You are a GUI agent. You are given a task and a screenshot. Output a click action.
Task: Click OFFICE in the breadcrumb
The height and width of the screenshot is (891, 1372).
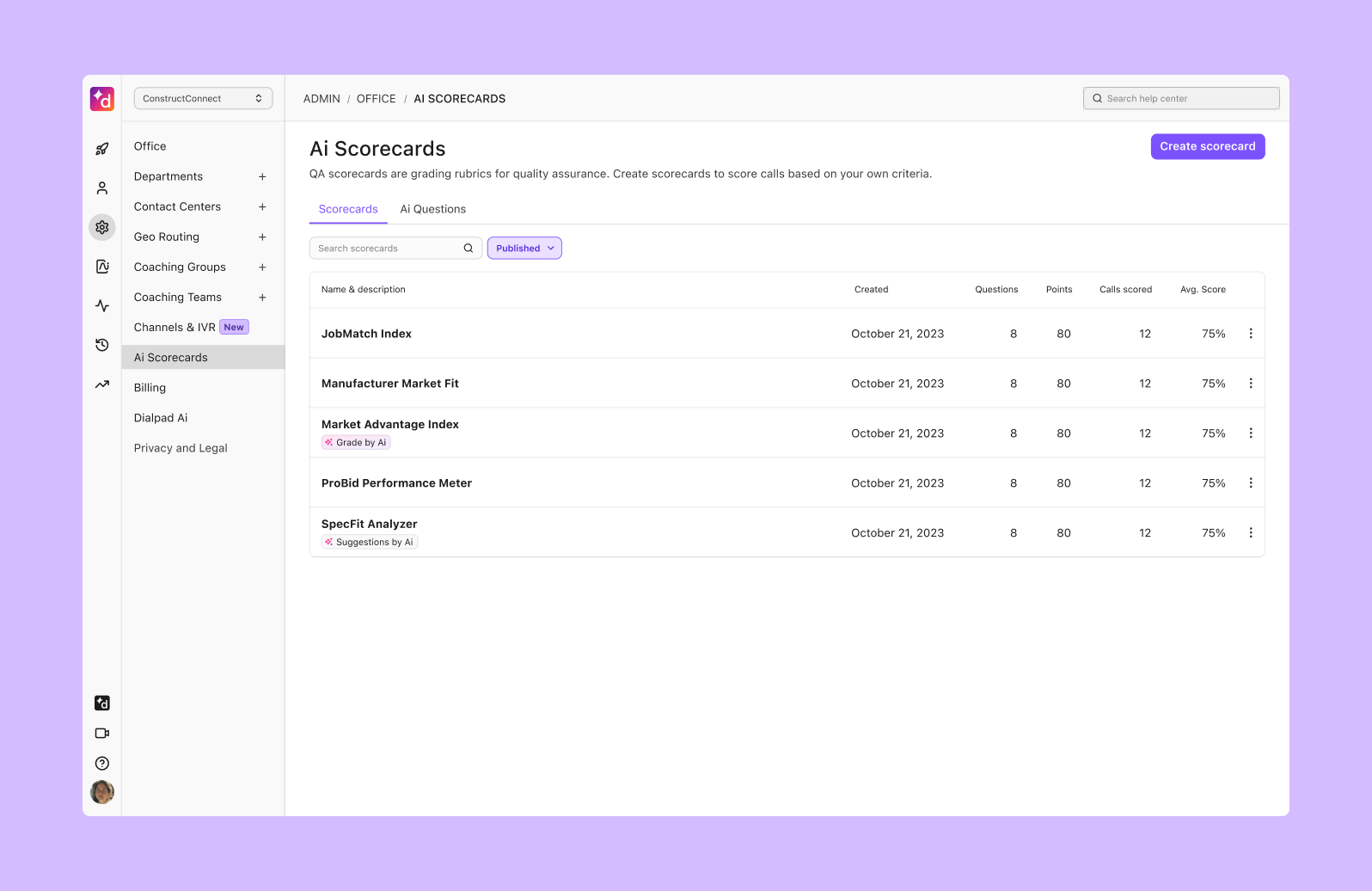click(377, 99)
